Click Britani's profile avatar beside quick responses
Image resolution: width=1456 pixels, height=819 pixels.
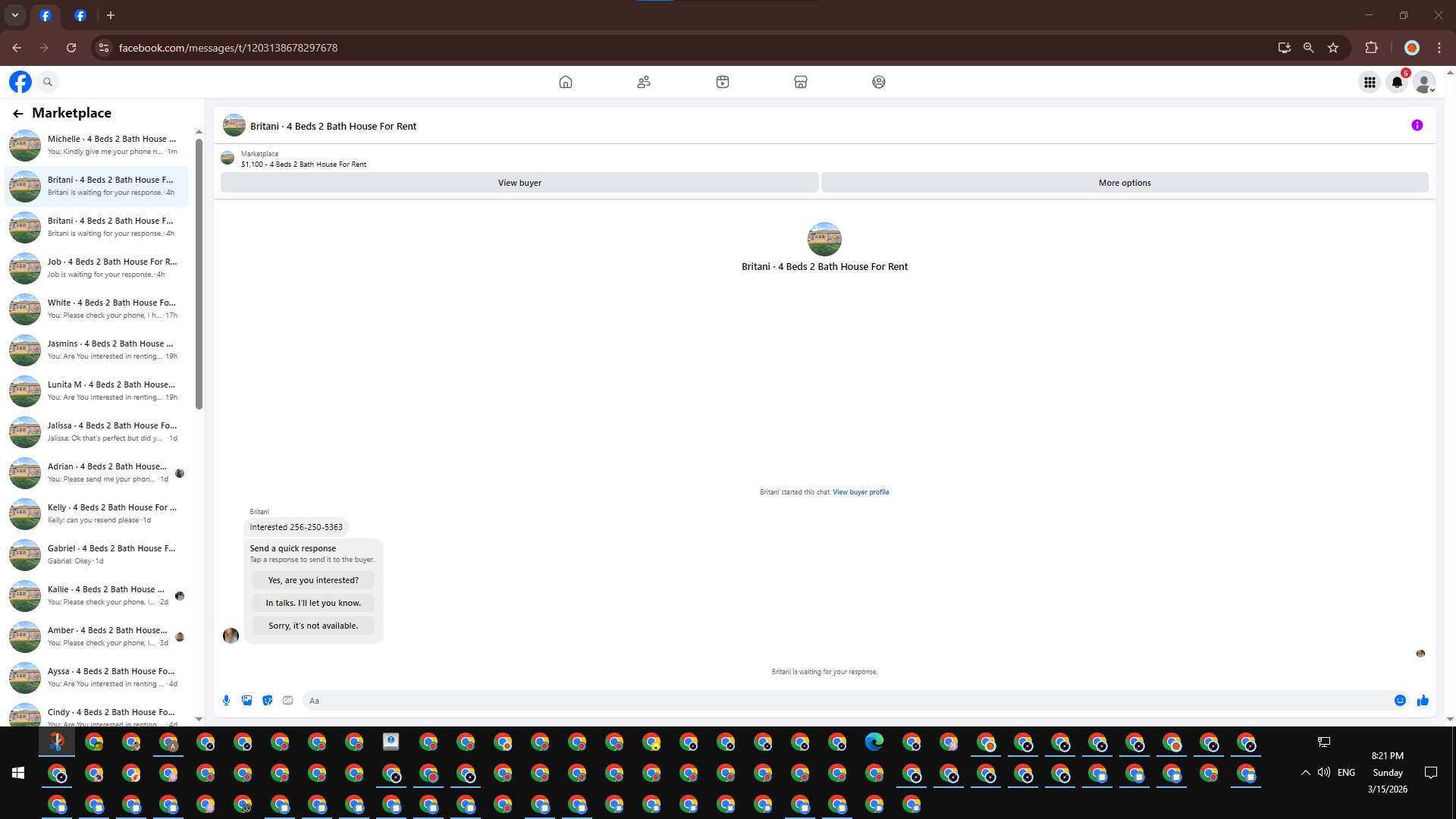point(231,635)
